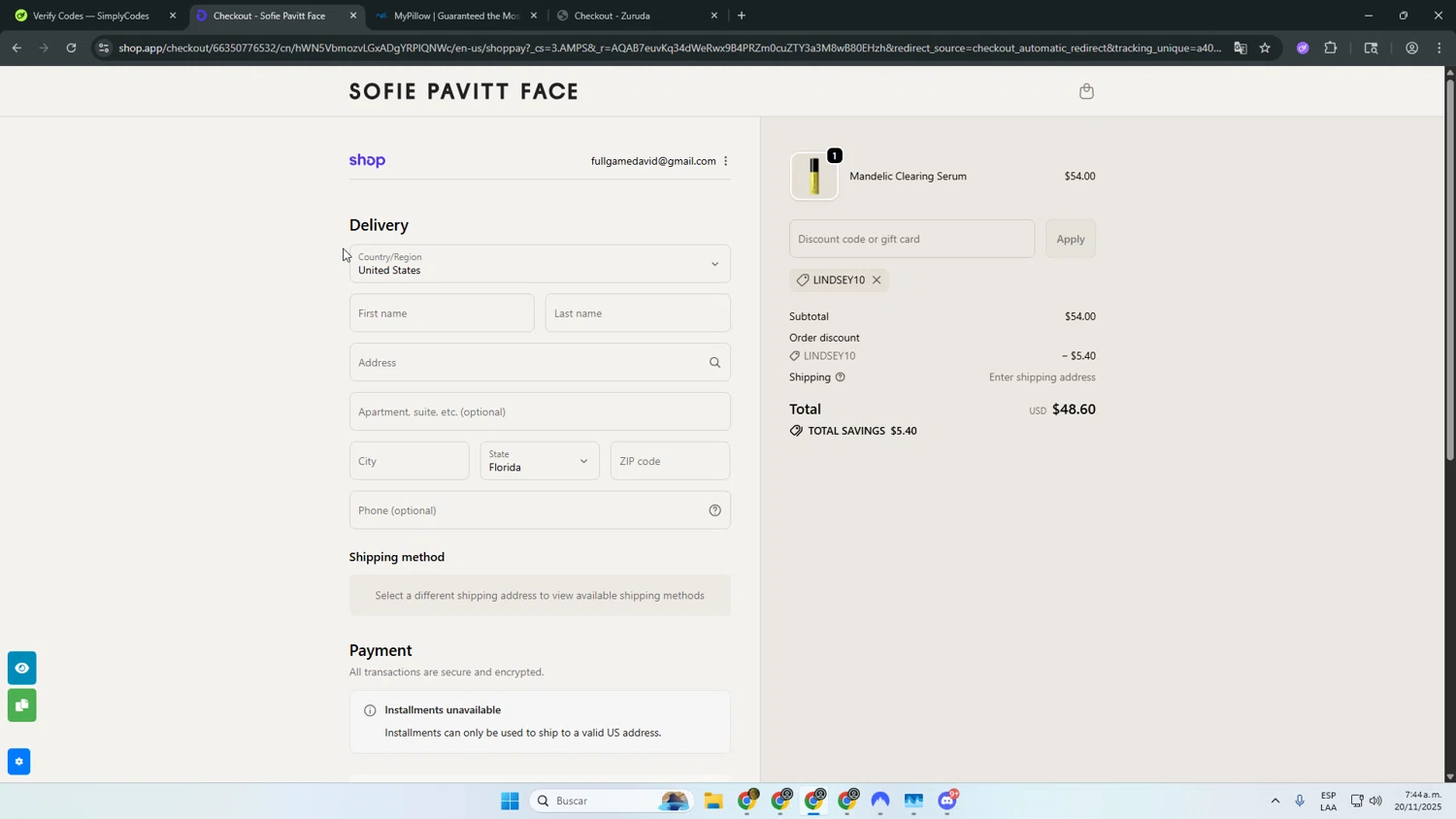This screenshot has height=819, width=1456.
Task: Click the City field
Action: tap(410, 461)
